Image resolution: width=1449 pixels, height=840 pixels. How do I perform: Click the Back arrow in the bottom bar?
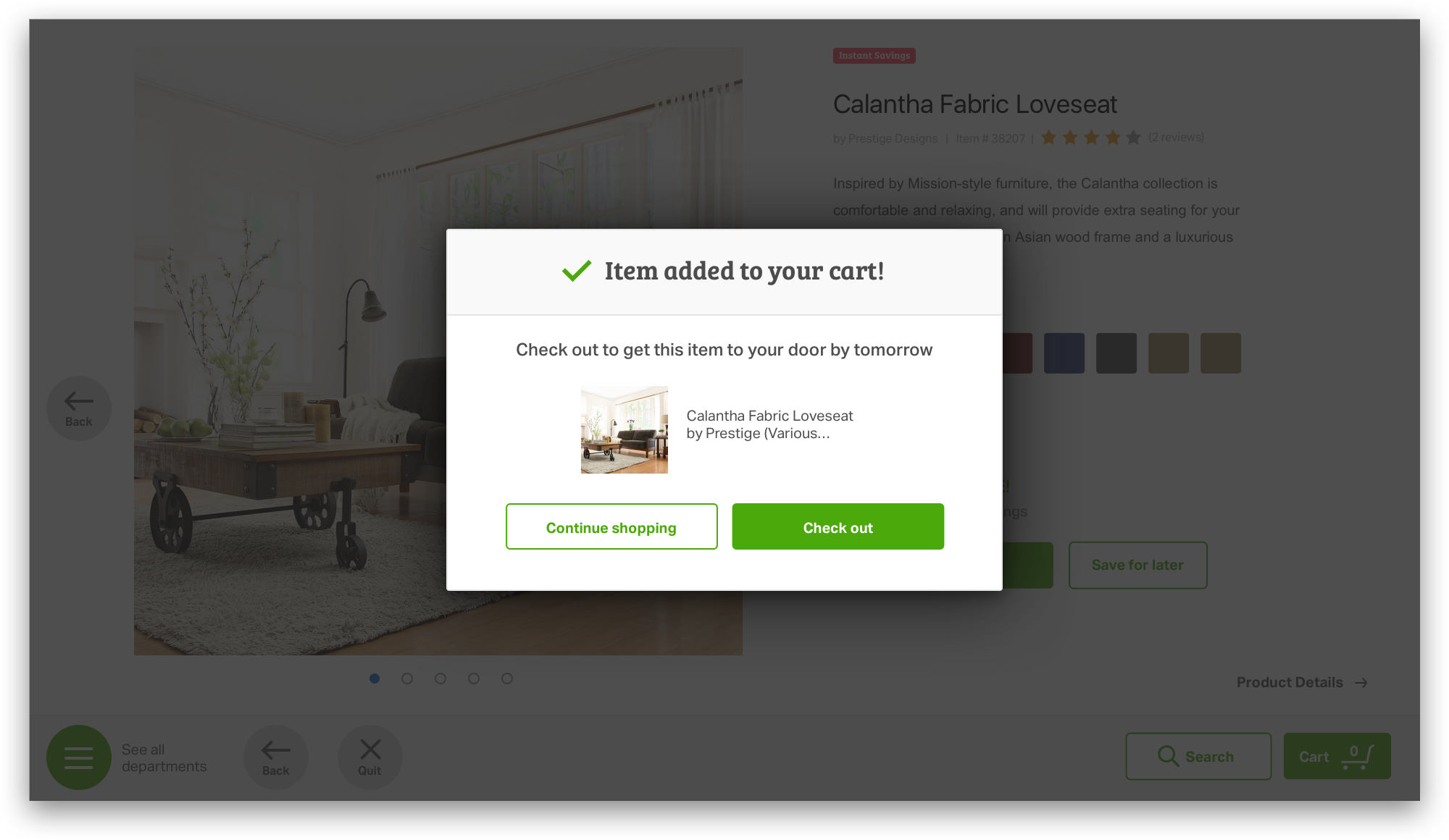coord(276,757)
